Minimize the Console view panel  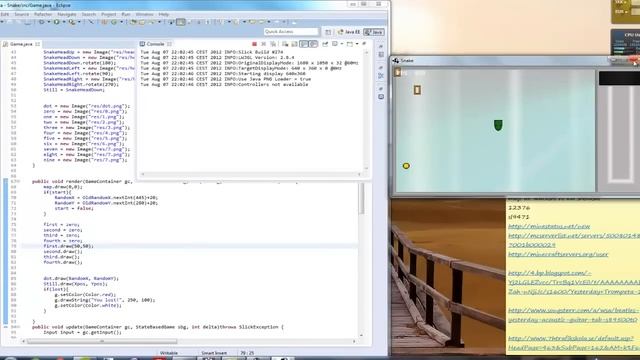click(x=364, y=44)
